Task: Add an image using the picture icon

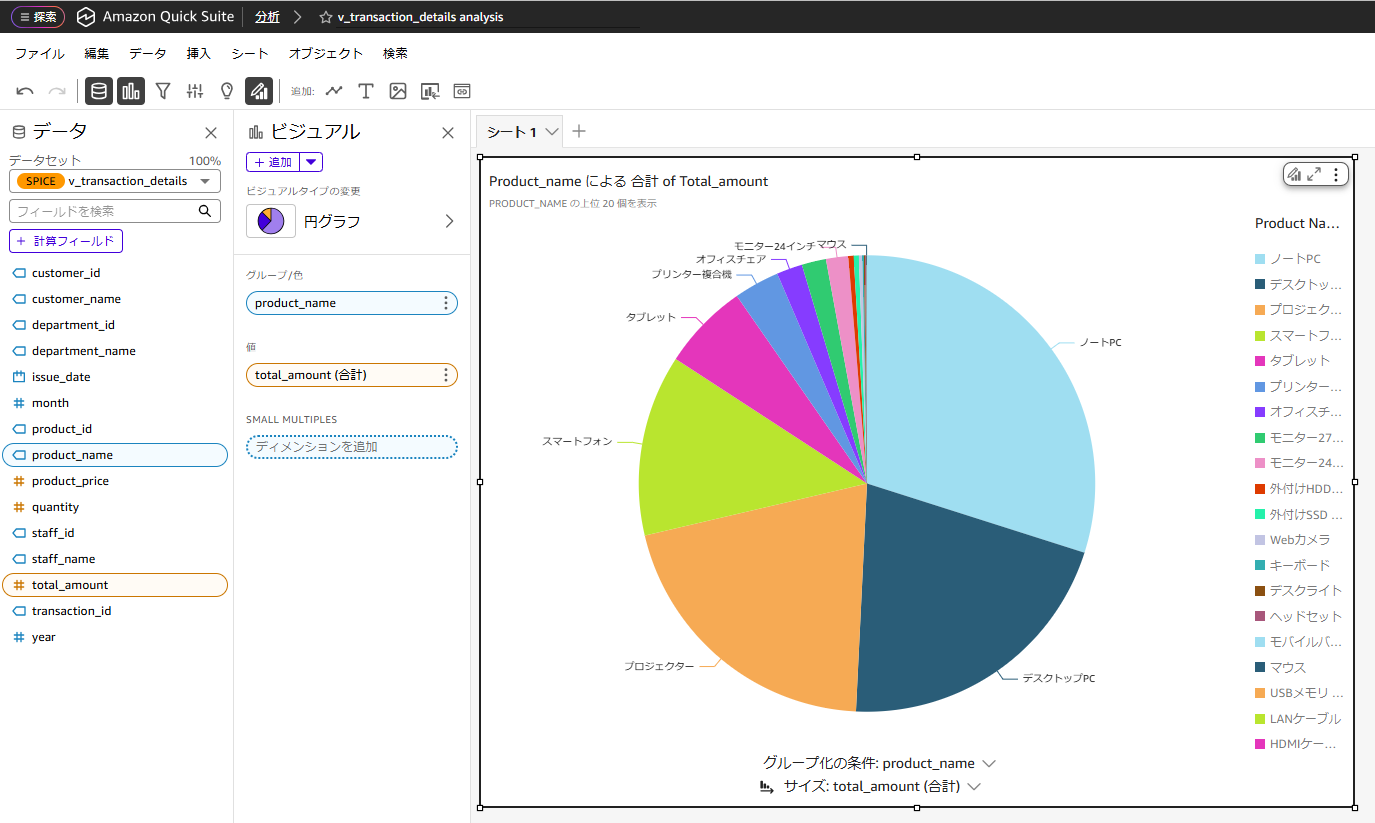Action: (398, 91)
